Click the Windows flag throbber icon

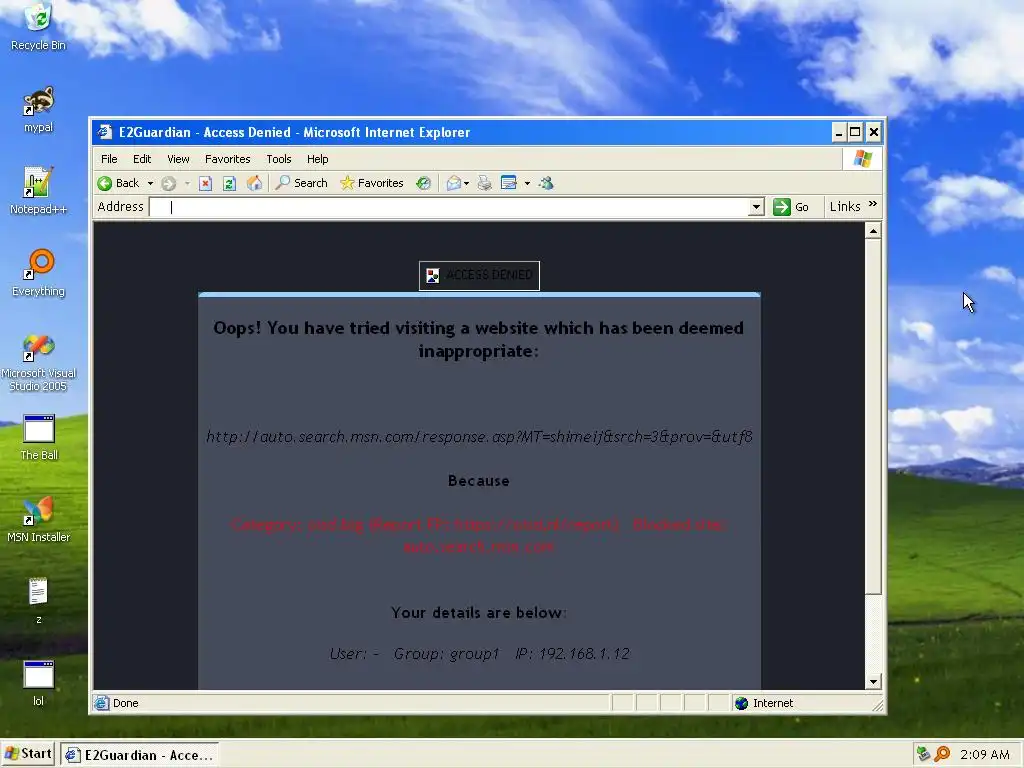point(862,159)
